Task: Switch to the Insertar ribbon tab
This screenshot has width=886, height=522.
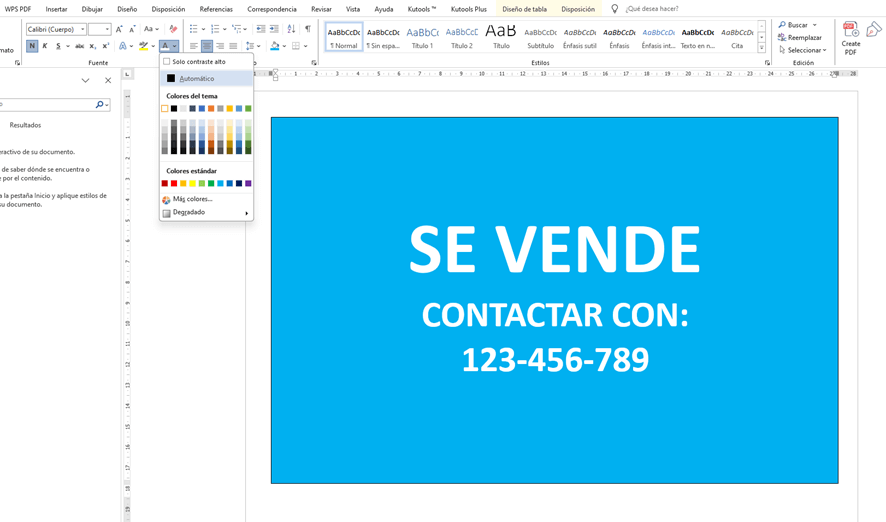Action: [56, 9]
